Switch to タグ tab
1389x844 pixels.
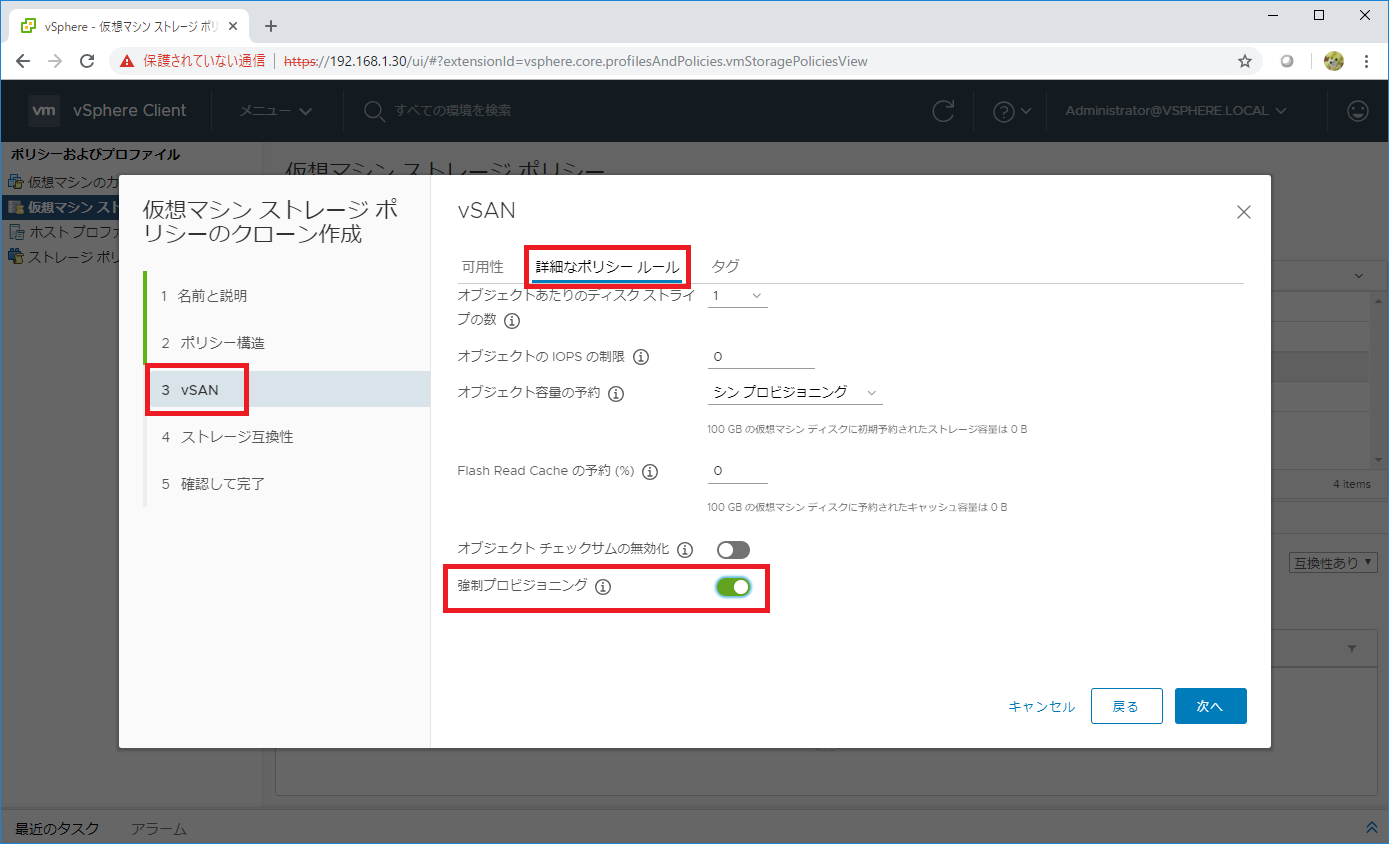tap(725, 267)
